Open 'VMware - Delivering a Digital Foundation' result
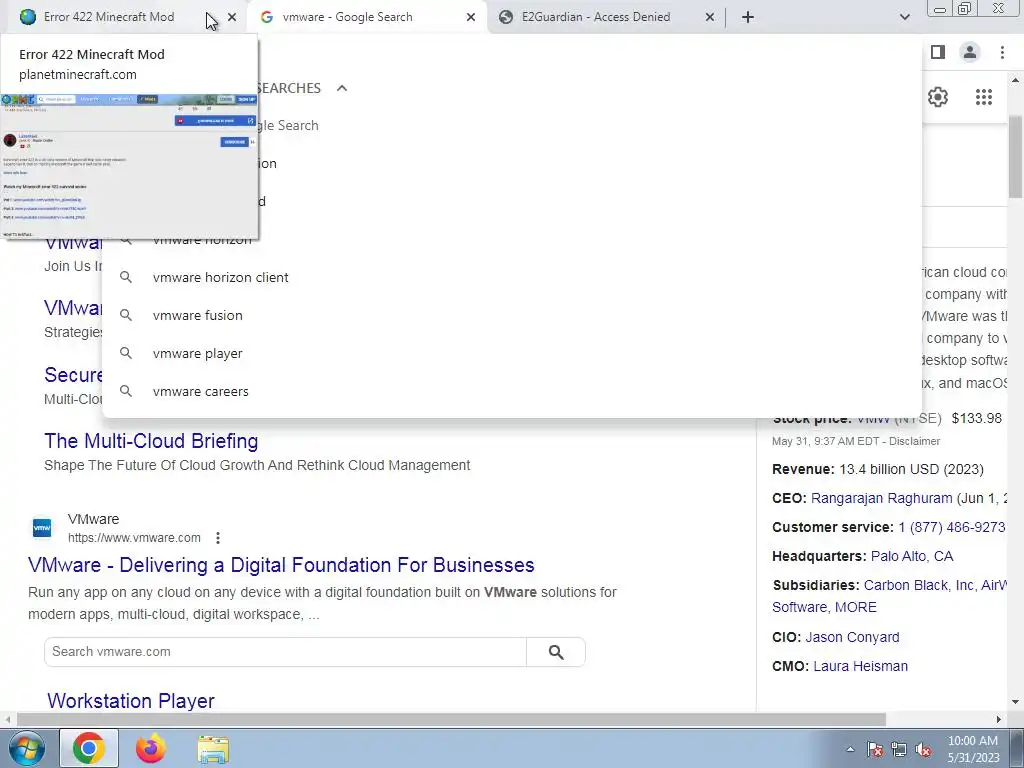 tap(281, 565)
